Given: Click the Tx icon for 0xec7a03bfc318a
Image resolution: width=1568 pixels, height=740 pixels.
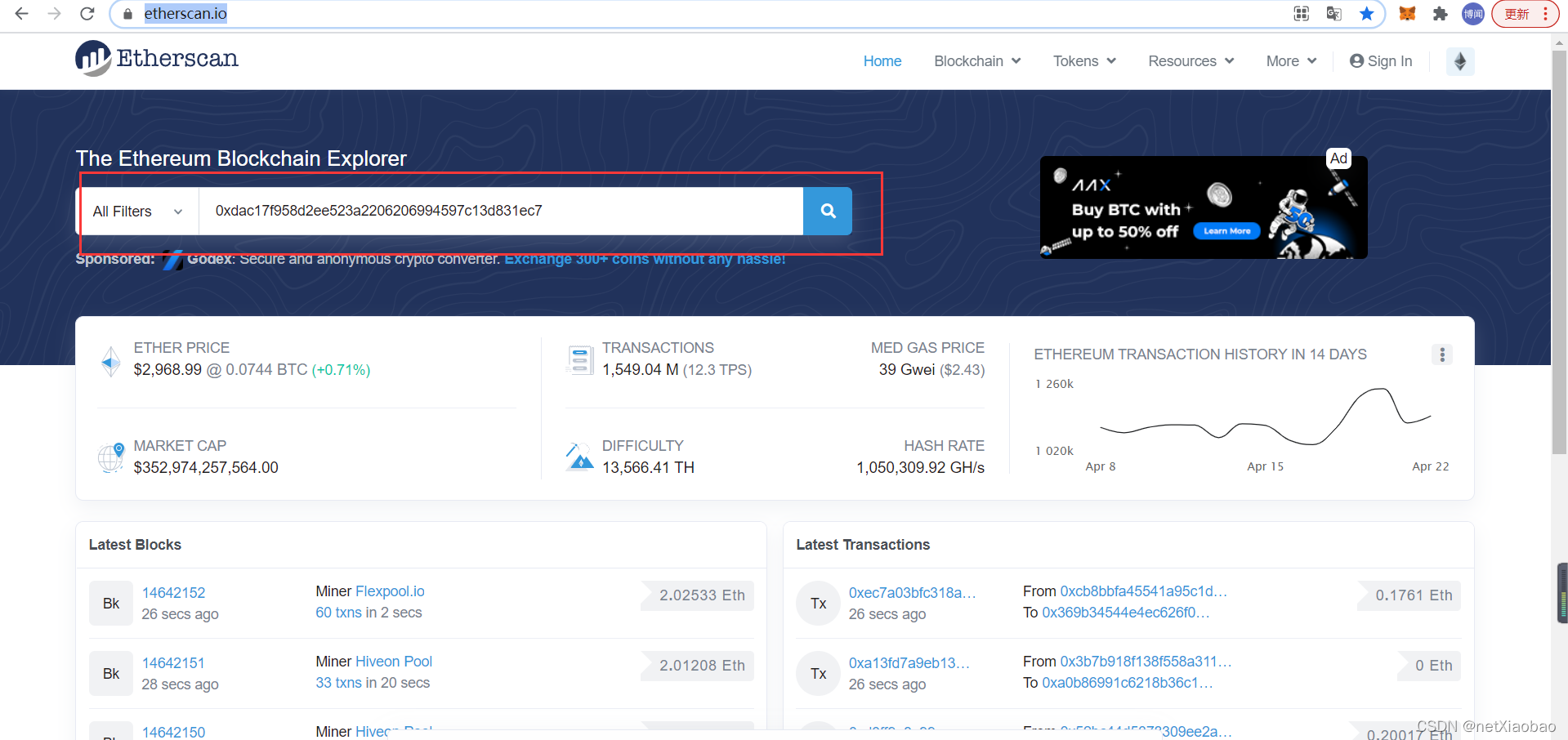Looking at the screenshot, I should coord(819,604).
